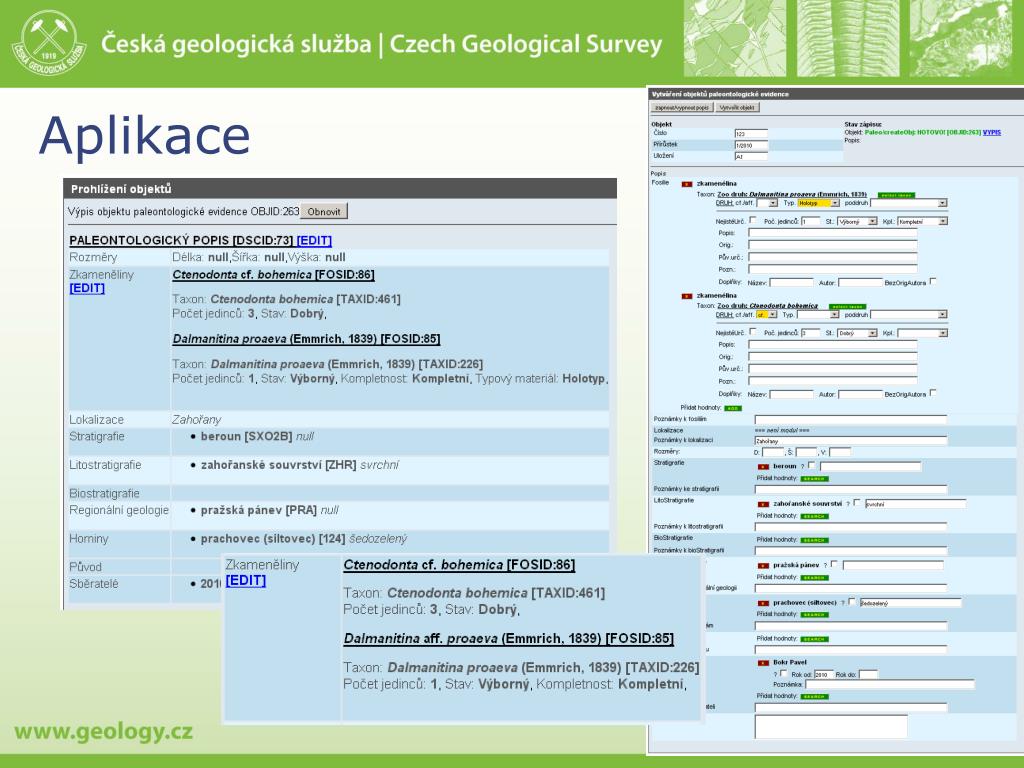Click the Přírůstek input field
The image size is (1024, 768).
tap(751, 145)
